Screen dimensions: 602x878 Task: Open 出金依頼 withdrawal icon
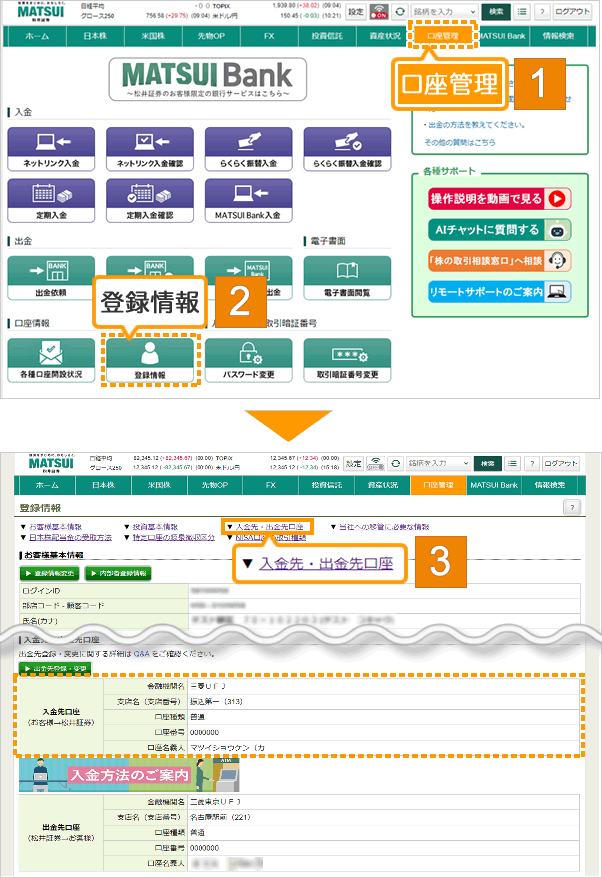(x=51, y=278)
